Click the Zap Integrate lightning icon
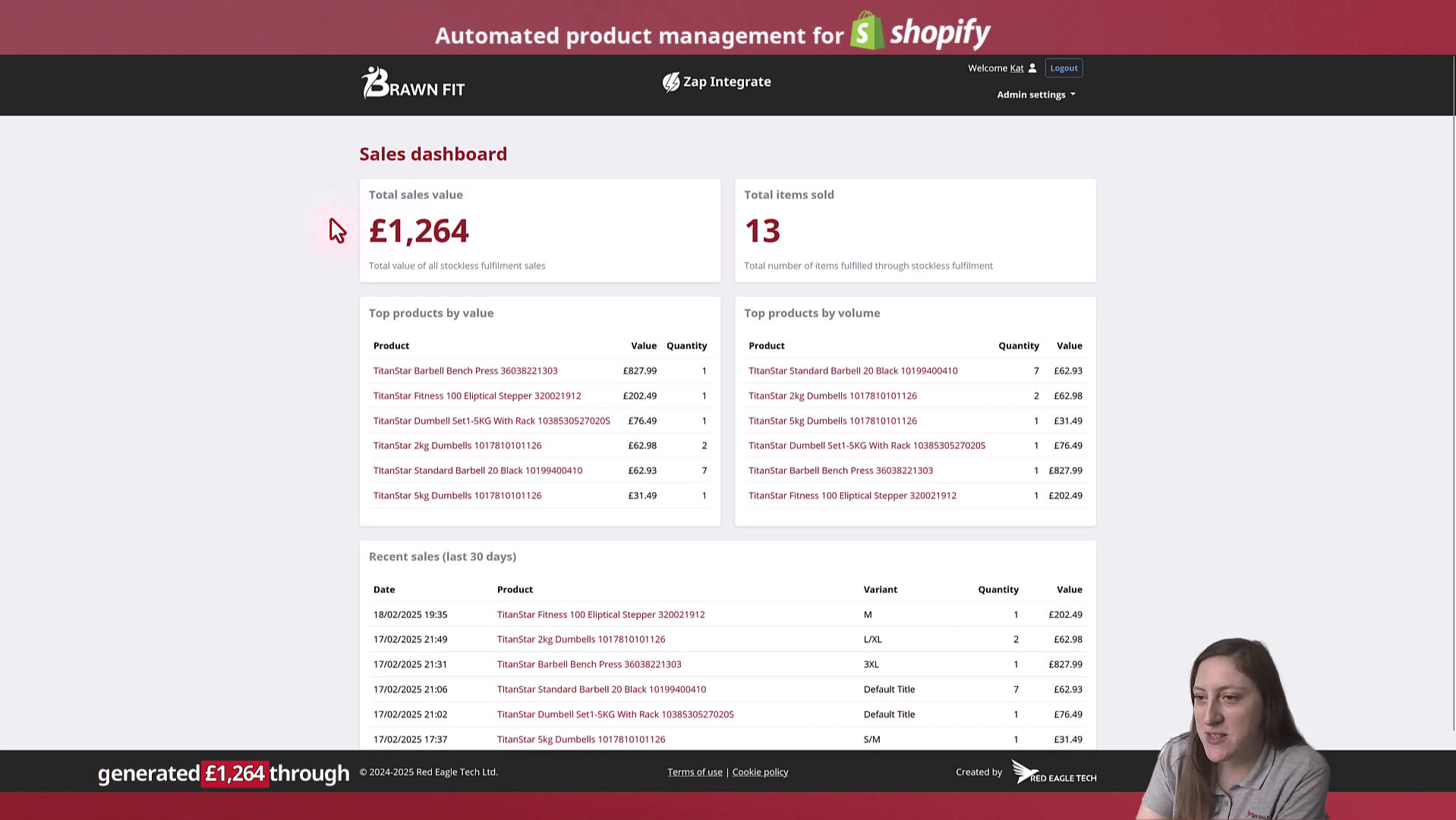The height and width of the screenshot is (820, 1456). 671,81
